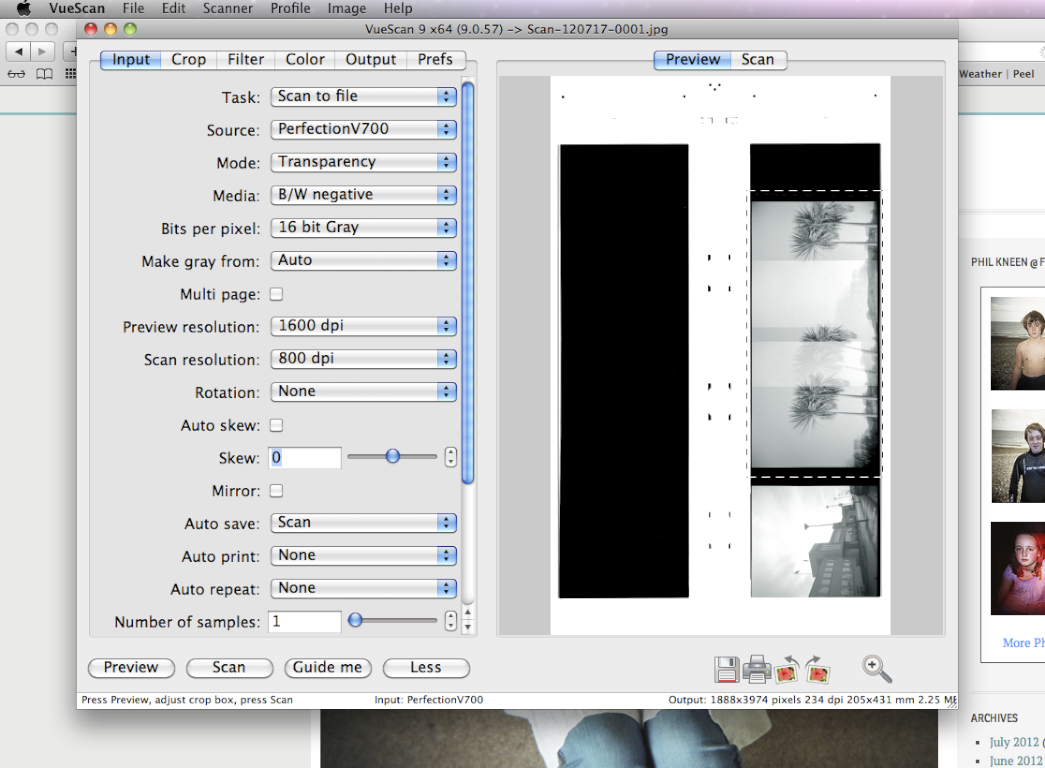Image resolution: width=1045 pixels, height=768 pixels.
Task: Check the Mirror option
Action: (277, 491)
